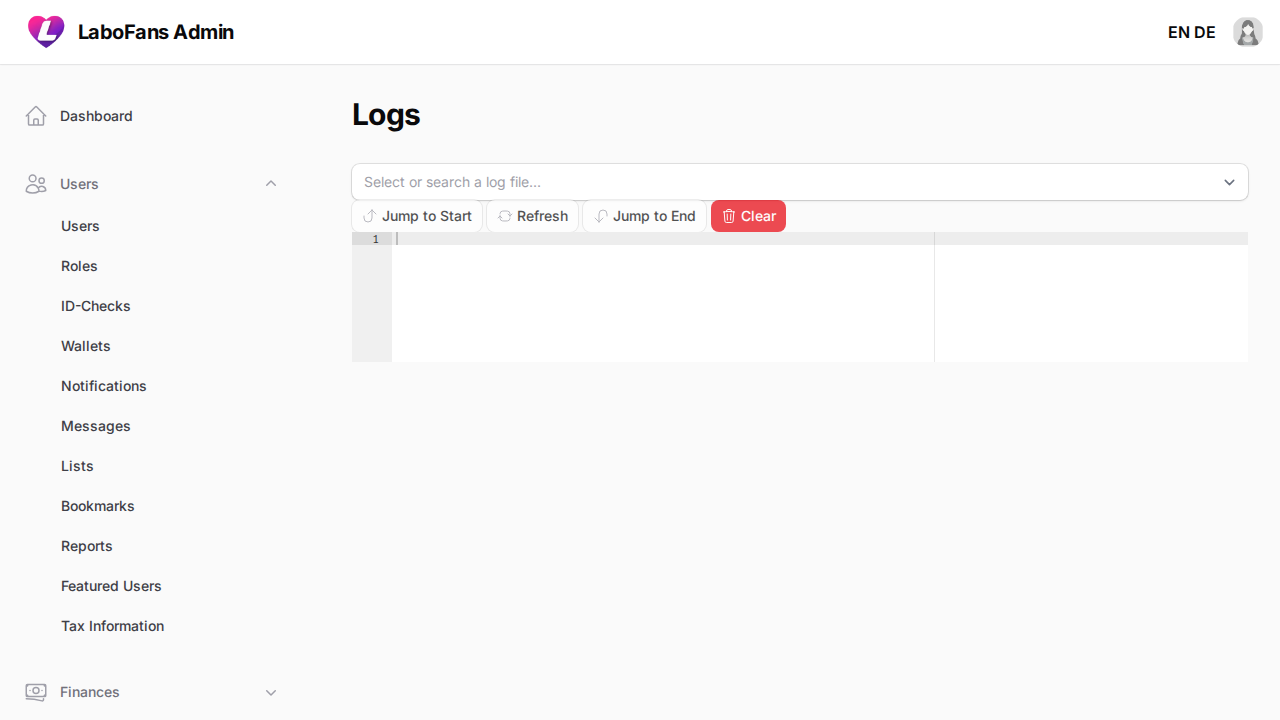Open Notifications in sidebar
1280x720 pixels.
point(104,386)
